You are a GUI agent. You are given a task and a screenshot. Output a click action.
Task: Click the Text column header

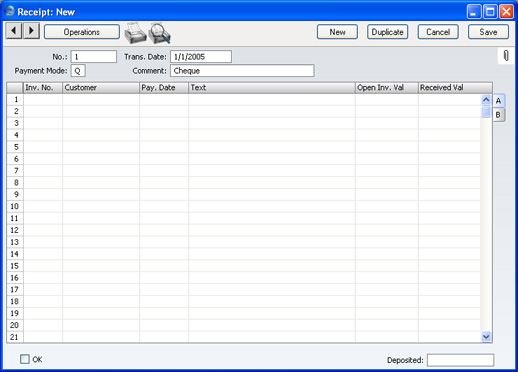click(x=272, y=88)
